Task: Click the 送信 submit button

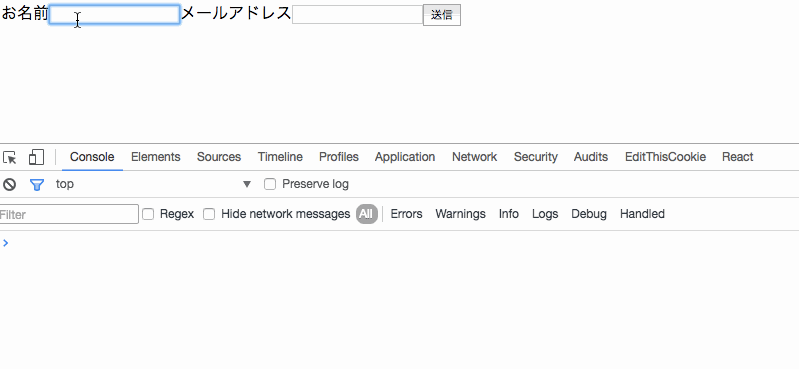Action: point(442,15)
